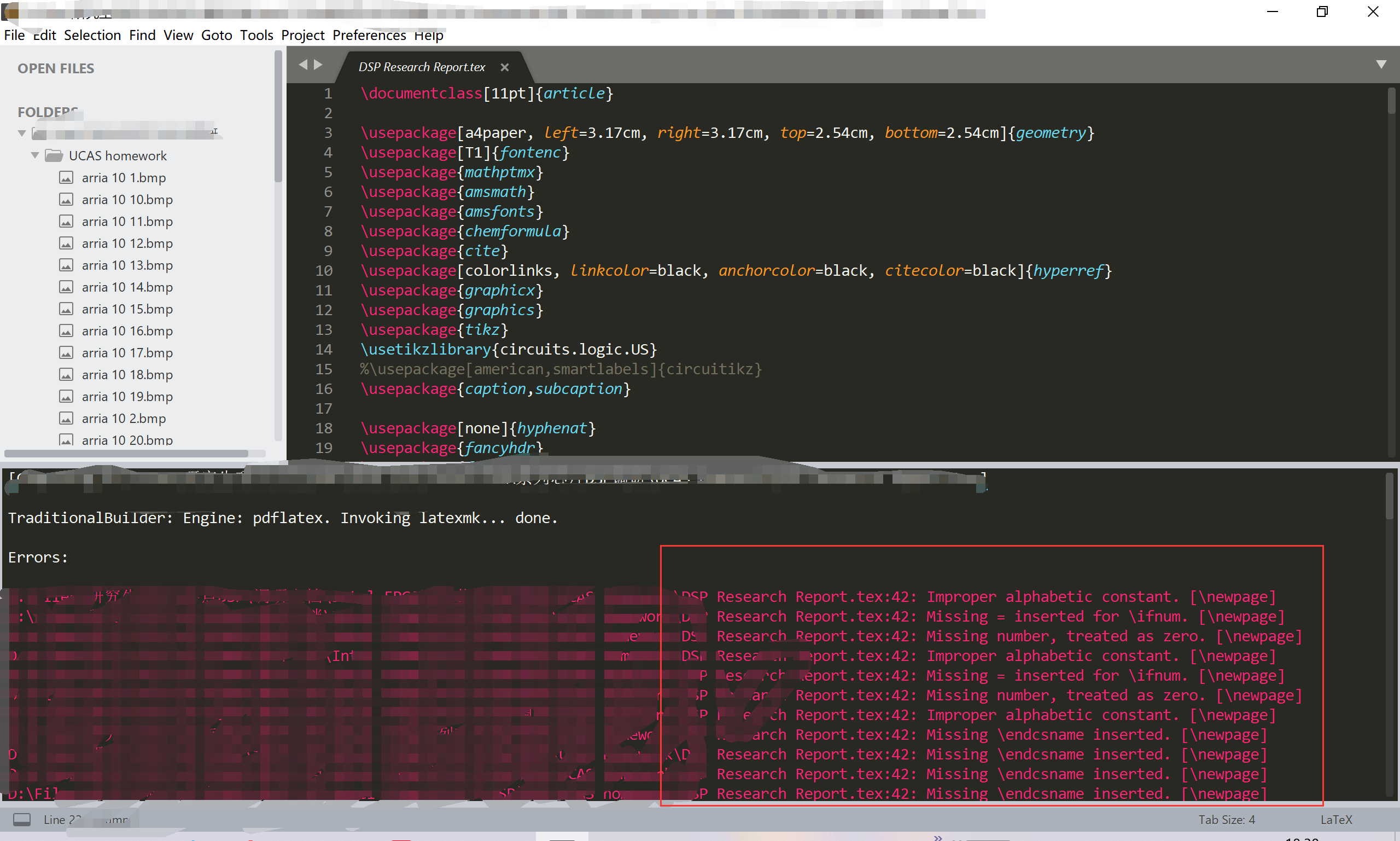Image resolution: width=1400 pixels, height=841 pixels.
Task: Click the left tab-navigation arrow above the editor
Action: pyautogui.click(x=304, y=65)
